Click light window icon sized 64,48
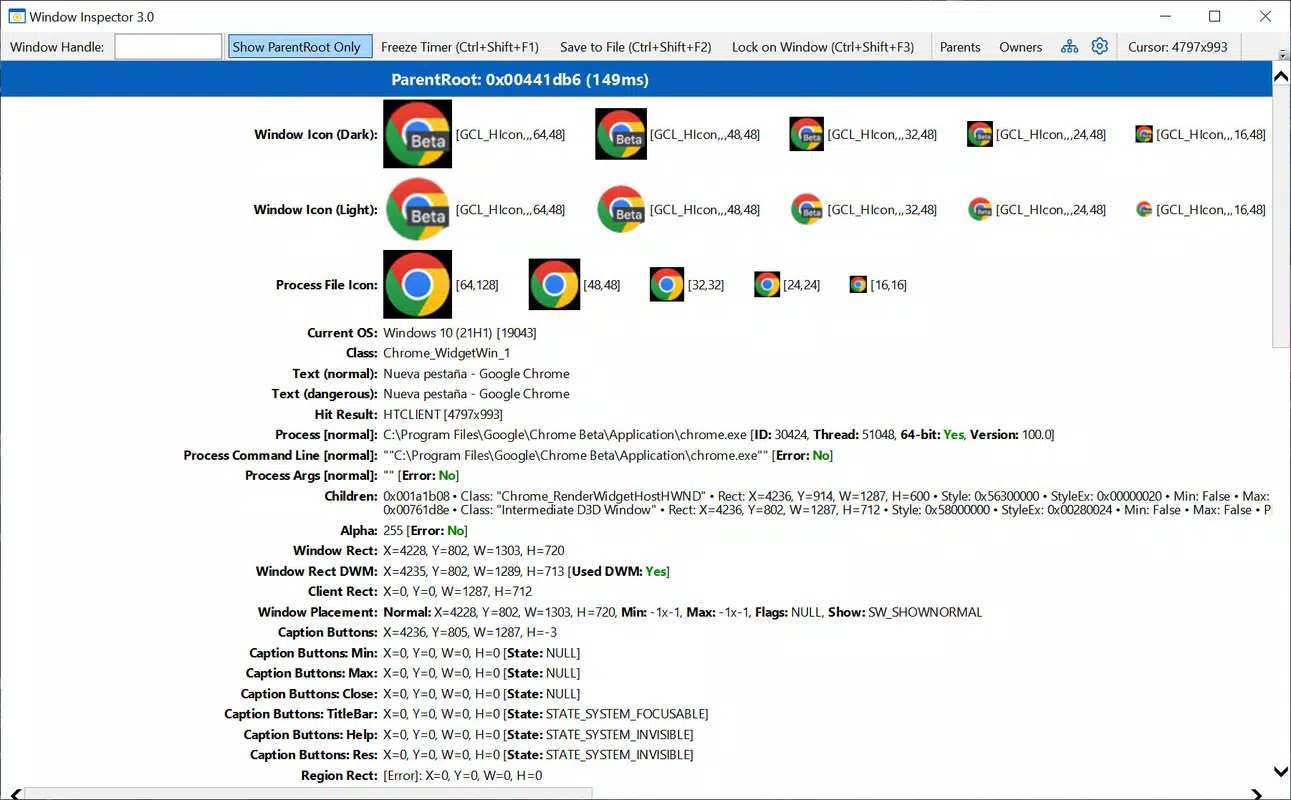The height and width of the screenshot is (800, 1291). click(418, 209)
